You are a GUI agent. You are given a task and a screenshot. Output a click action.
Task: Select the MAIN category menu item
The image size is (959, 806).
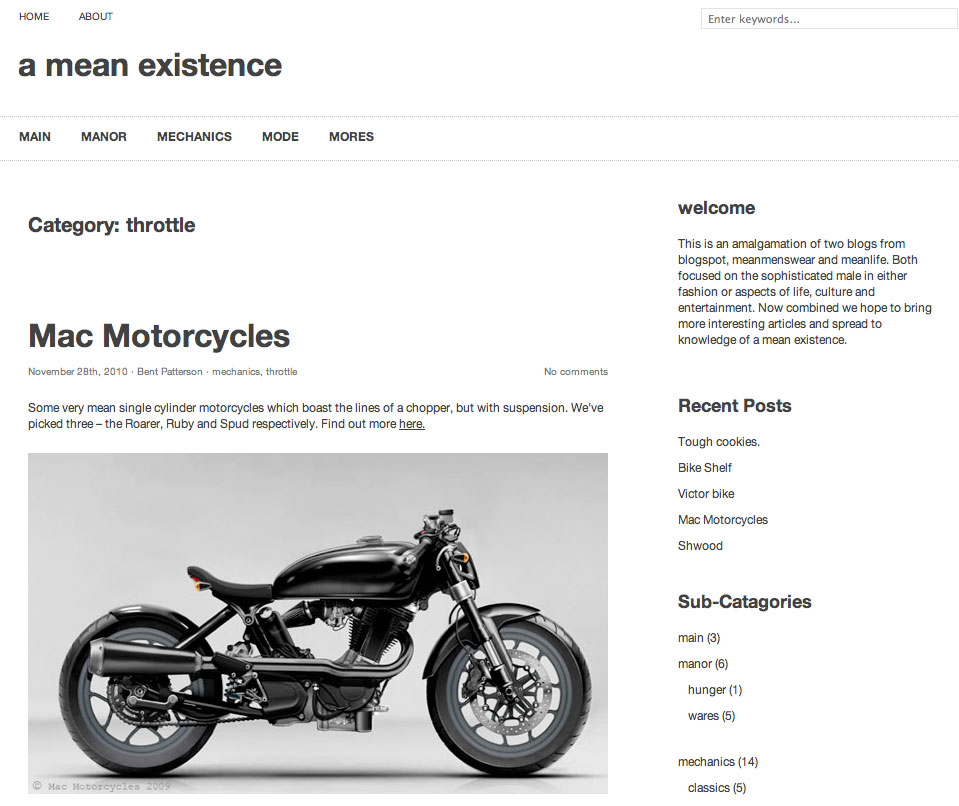(35, 136)
